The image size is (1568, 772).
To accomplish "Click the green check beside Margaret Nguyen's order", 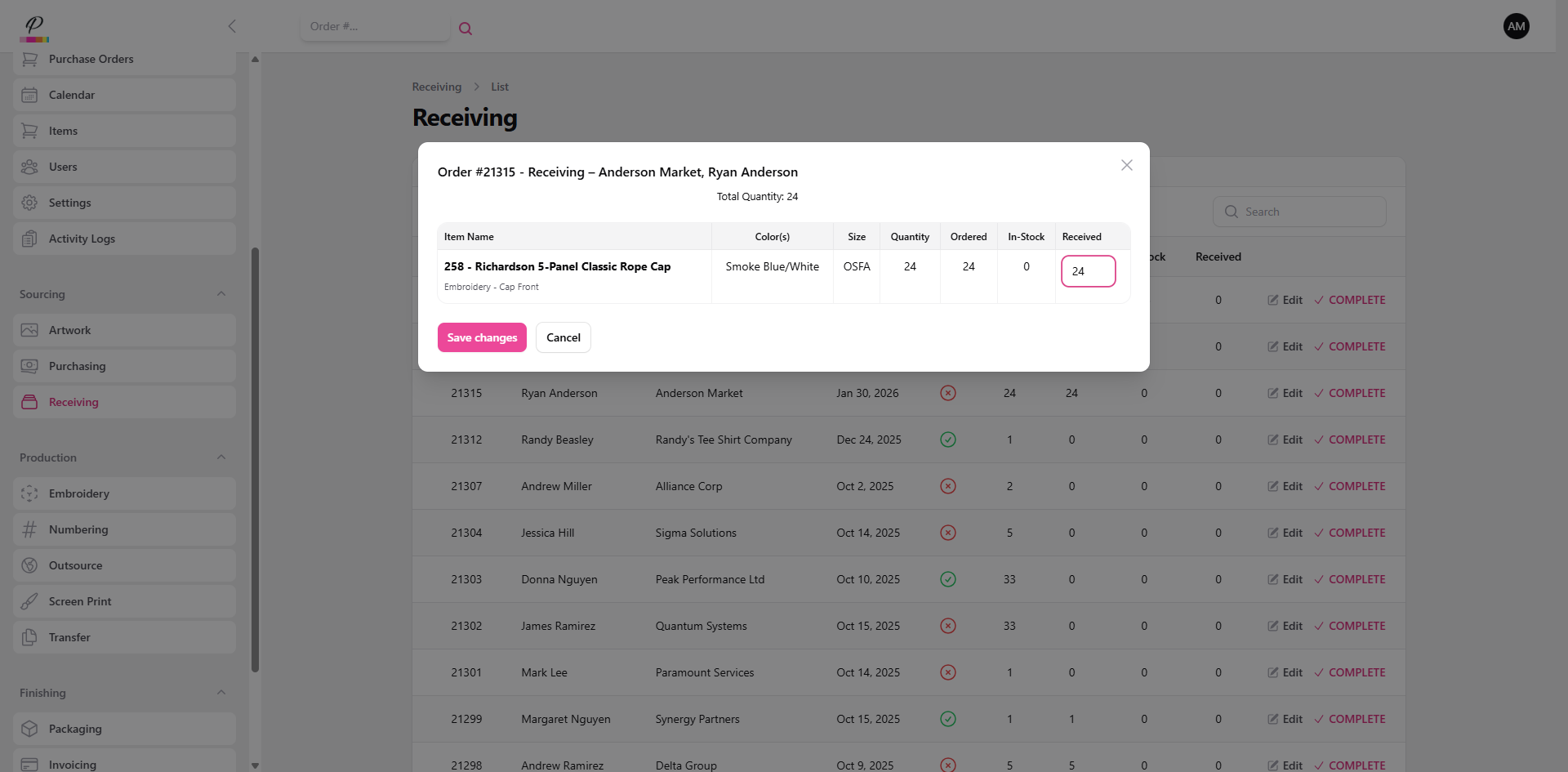I will tap(948, 719).
